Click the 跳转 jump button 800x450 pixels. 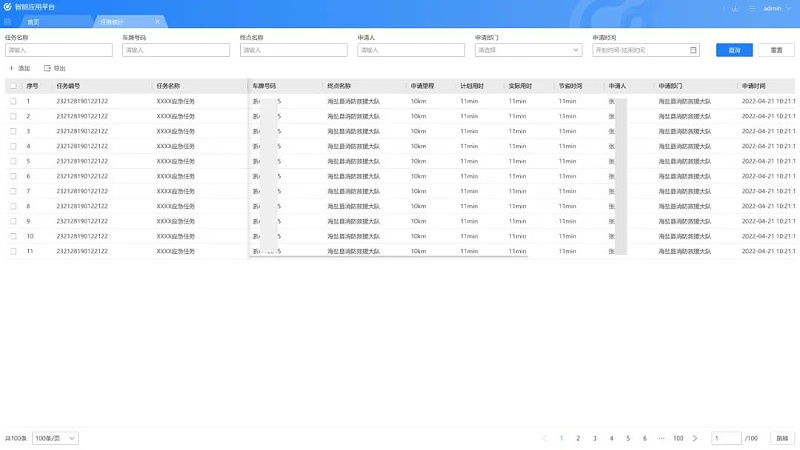[781, 438]
